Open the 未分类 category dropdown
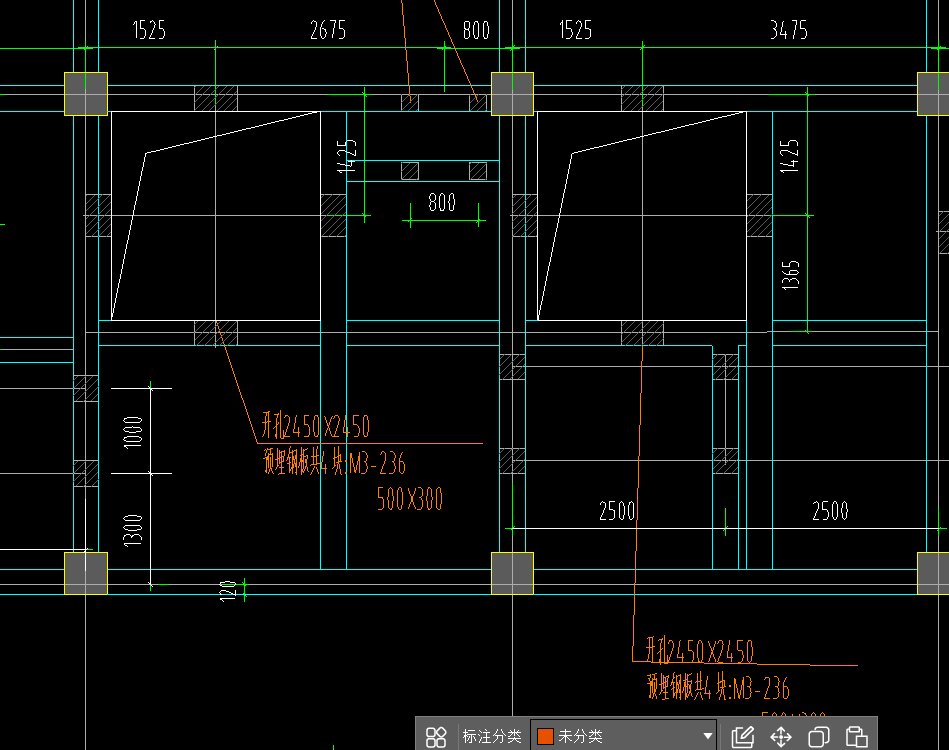This screenshot has width=949, height=750. pyautogui.click(x=624, y=736)
